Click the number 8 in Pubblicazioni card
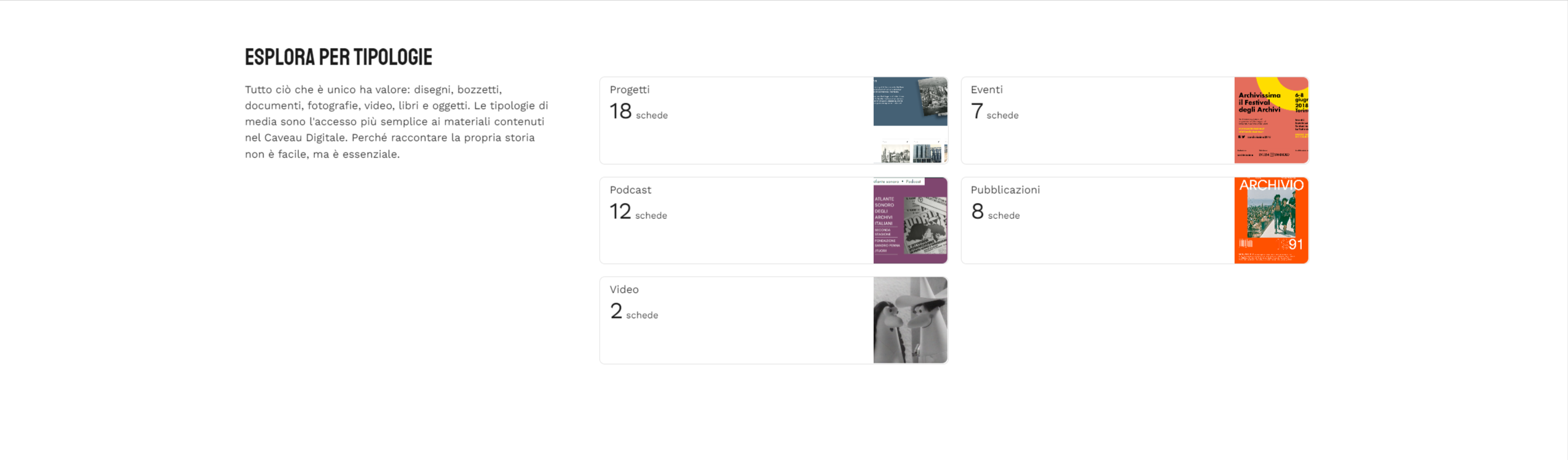 [x=977, y=212]
